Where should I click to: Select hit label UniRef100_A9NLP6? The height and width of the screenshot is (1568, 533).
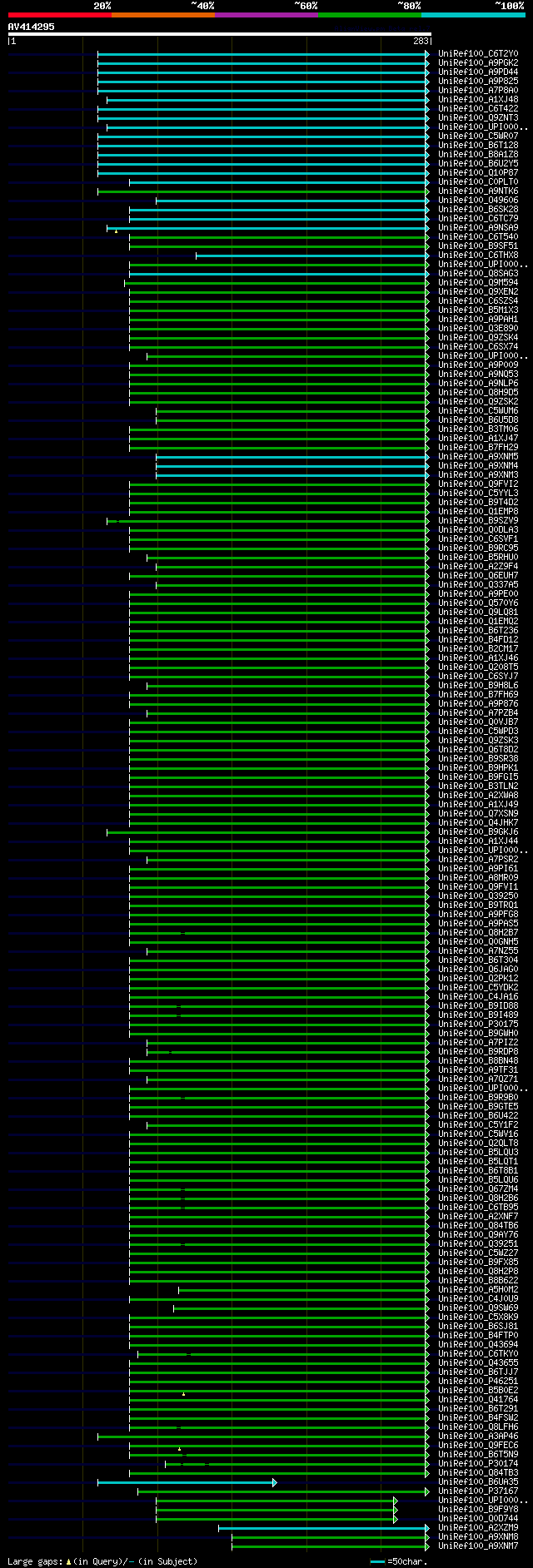(478, 384)
